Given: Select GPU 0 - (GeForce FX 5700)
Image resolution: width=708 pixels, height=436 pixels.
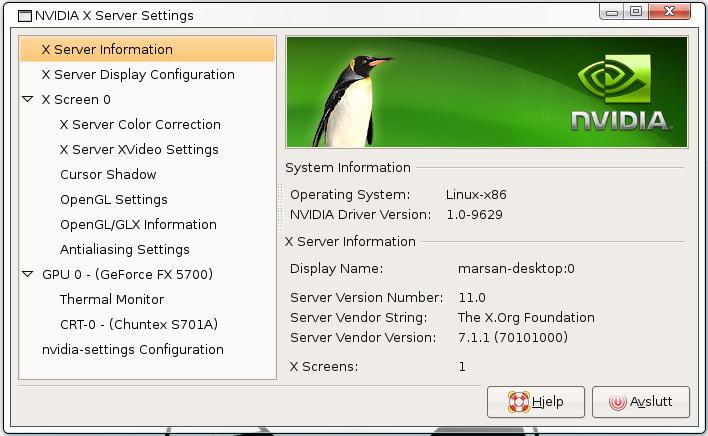Looking at the screenshot, I should point(127,274).
